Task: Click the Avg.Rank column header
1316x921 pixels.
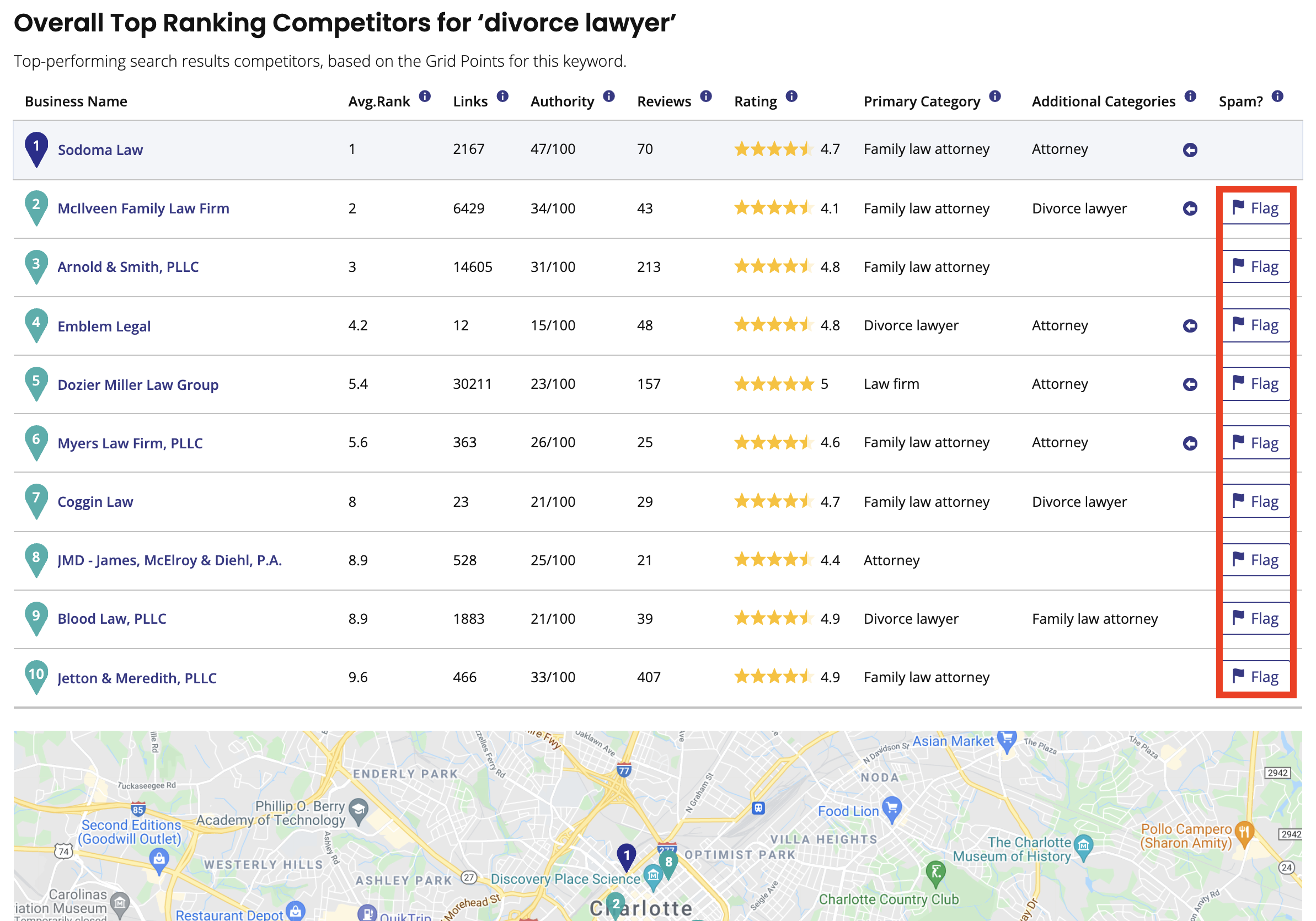Action: point(379,101)
